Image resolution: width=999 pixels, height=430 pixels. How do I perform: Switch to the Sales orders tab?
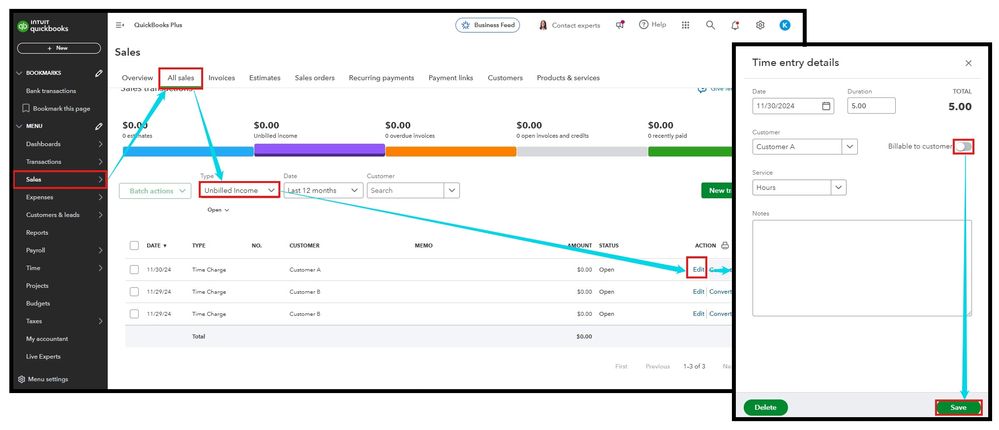[314, 78]
